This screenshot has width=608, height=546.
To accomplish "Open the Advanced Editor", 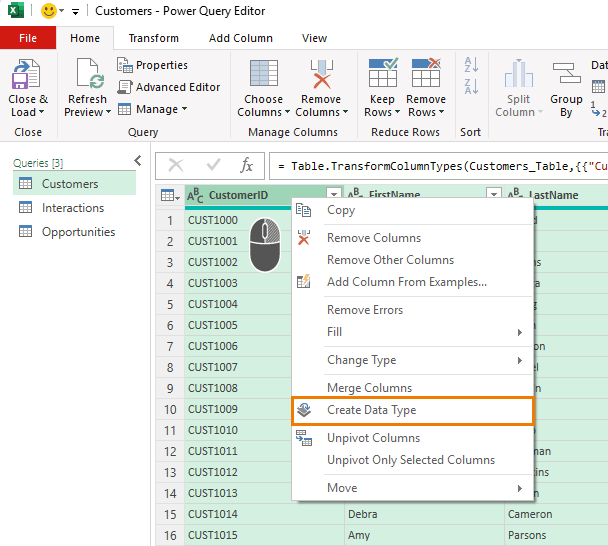I will pyautogui.click(x=169, y=87).
